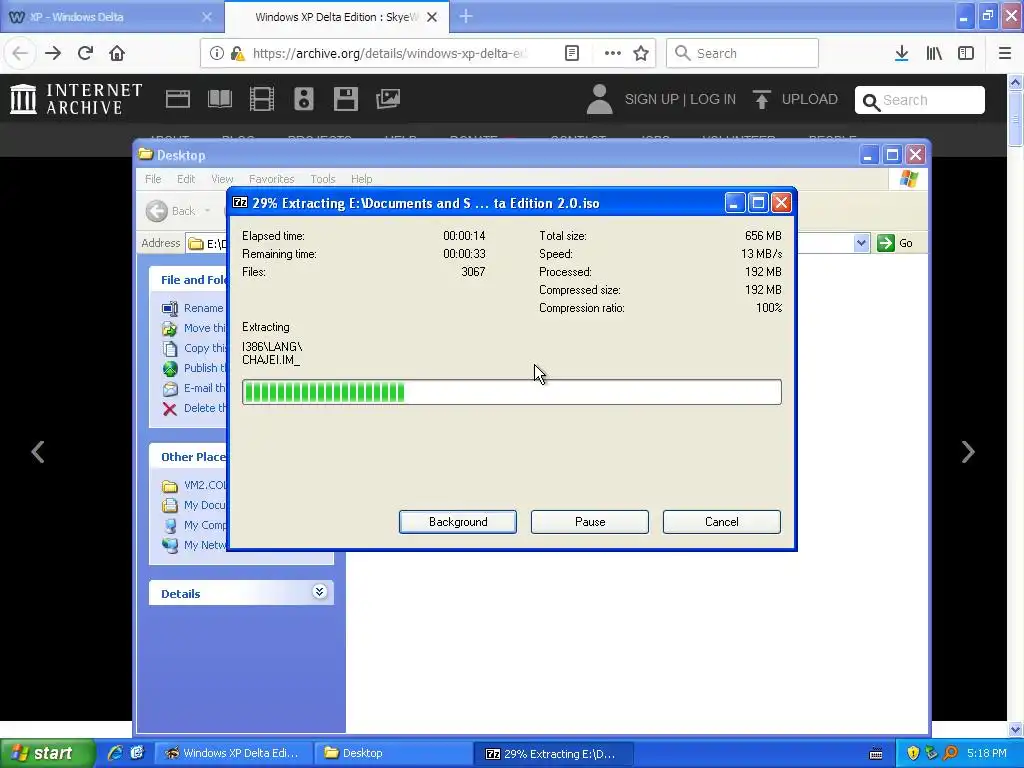Expand the address bar dropdown
This screenshot has height=768, width=1024.
tap(861, 243)
